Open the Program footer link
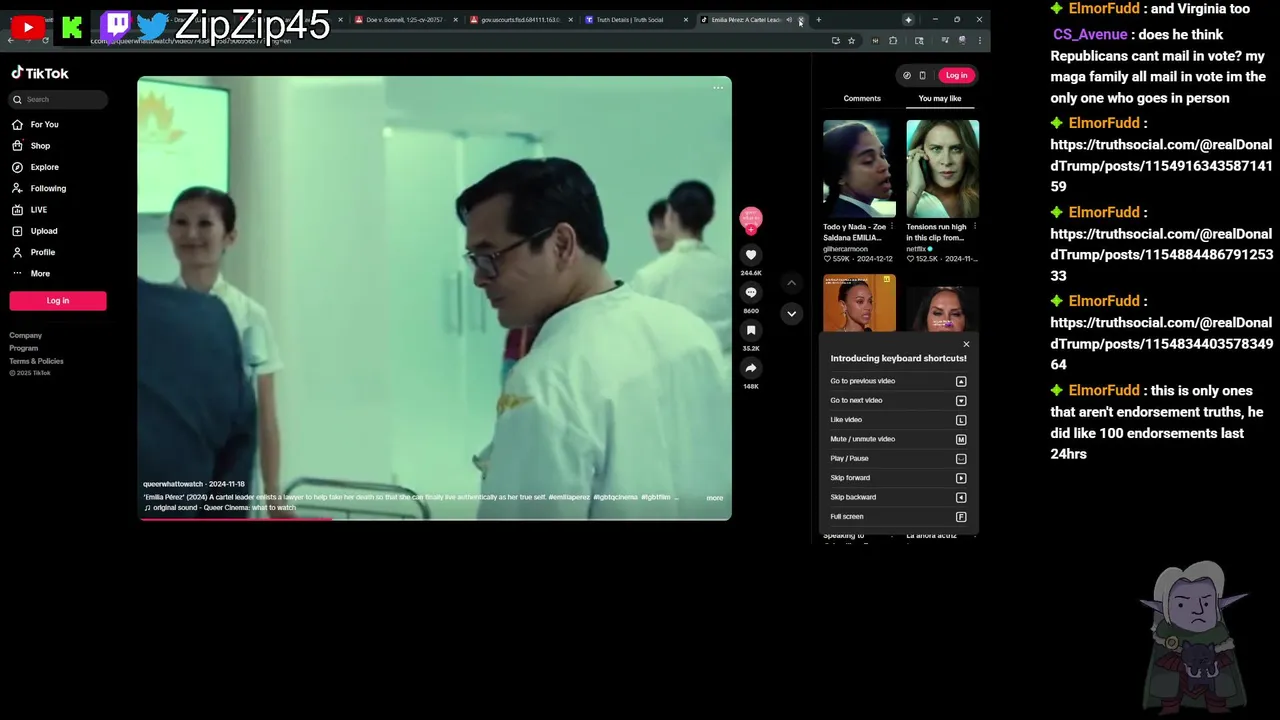The width and height of the screenshot is (1280, 720). (x=24, y=348)
